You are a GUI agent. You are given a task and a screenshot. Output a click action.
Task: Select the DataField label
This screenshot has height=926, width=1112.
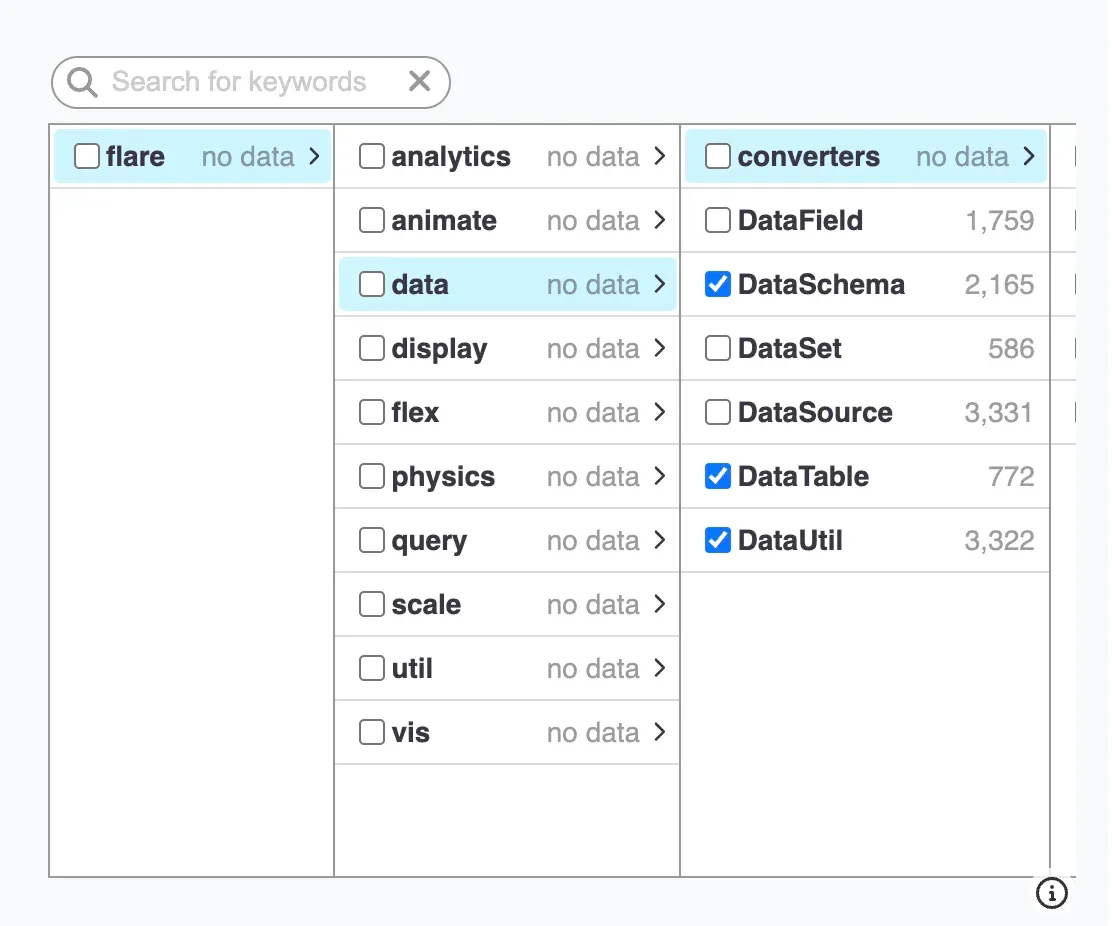800,221
